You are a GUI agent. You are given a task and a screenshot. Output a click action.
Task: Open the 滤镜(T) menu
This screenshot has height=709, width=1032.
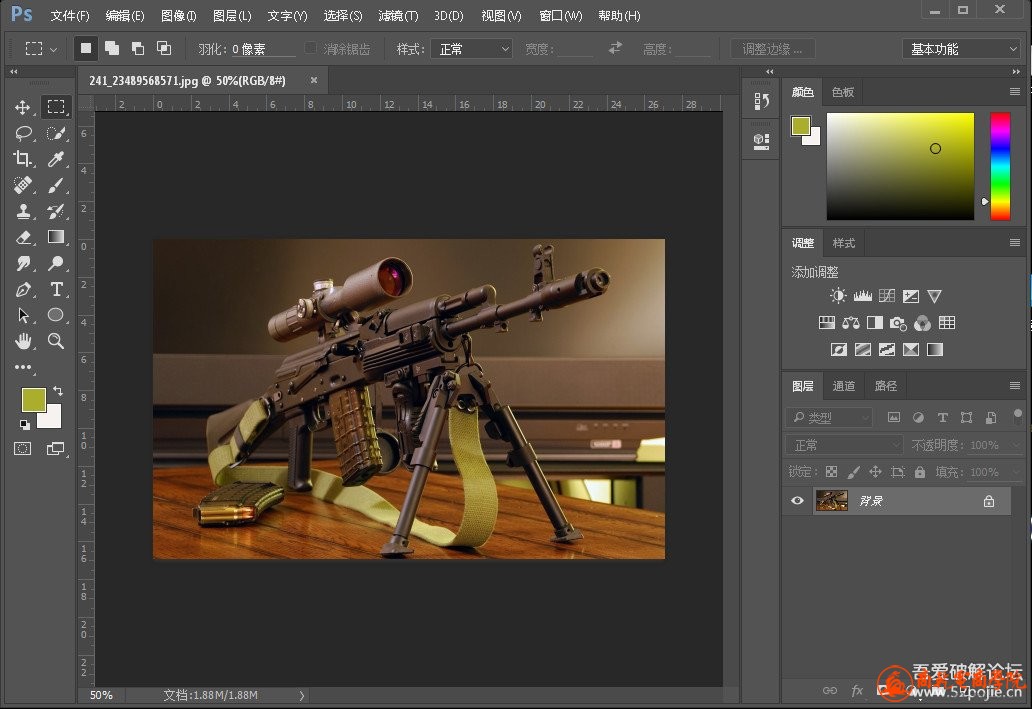(x=398, y=16)
